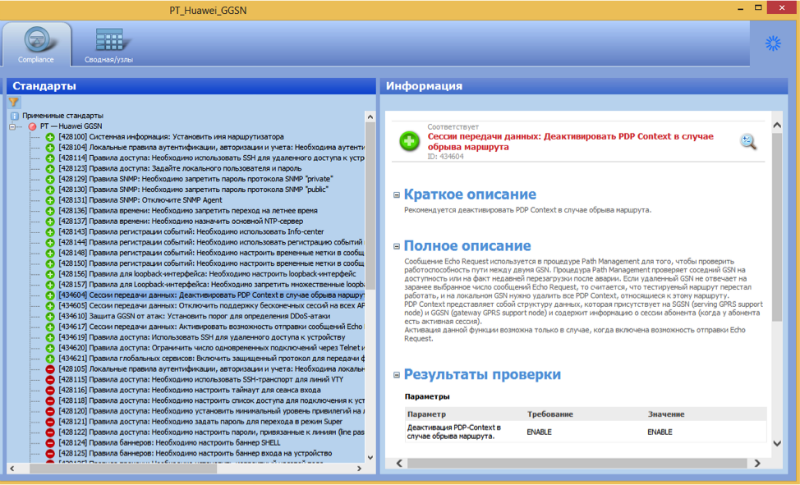This screenshot has height=485, width=800.
Task: Click green plus icon for item 434610
Action: (x=50, y=317)
